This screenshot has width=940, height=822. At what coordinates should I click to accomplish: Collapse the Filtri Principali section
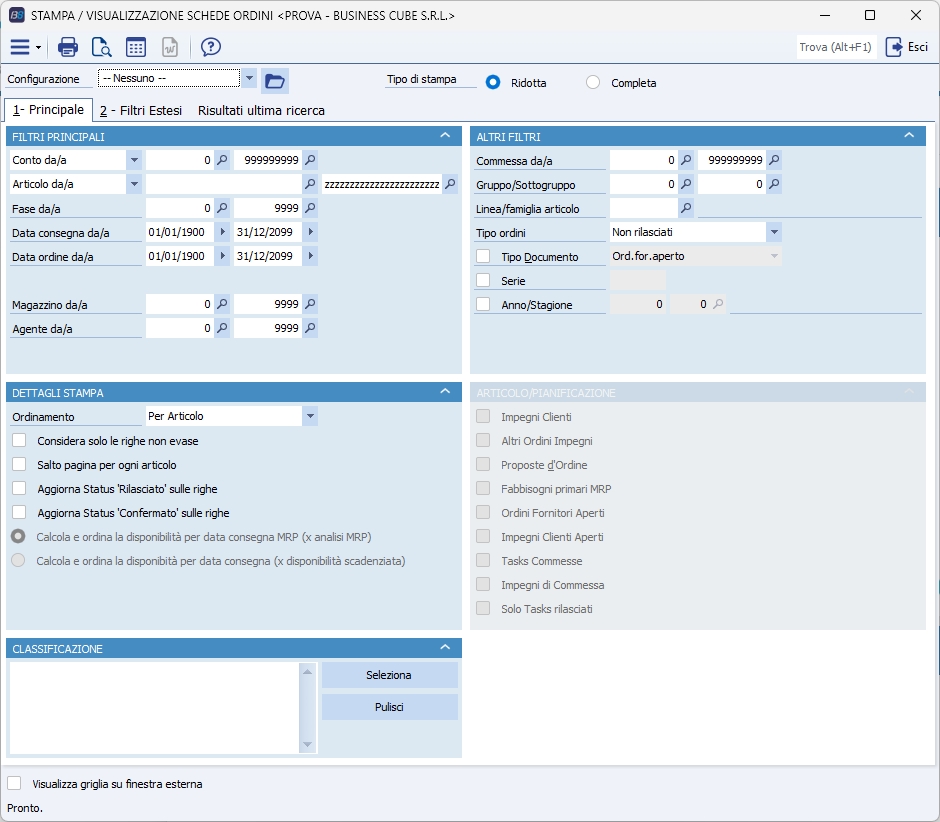tap(444, 136)
